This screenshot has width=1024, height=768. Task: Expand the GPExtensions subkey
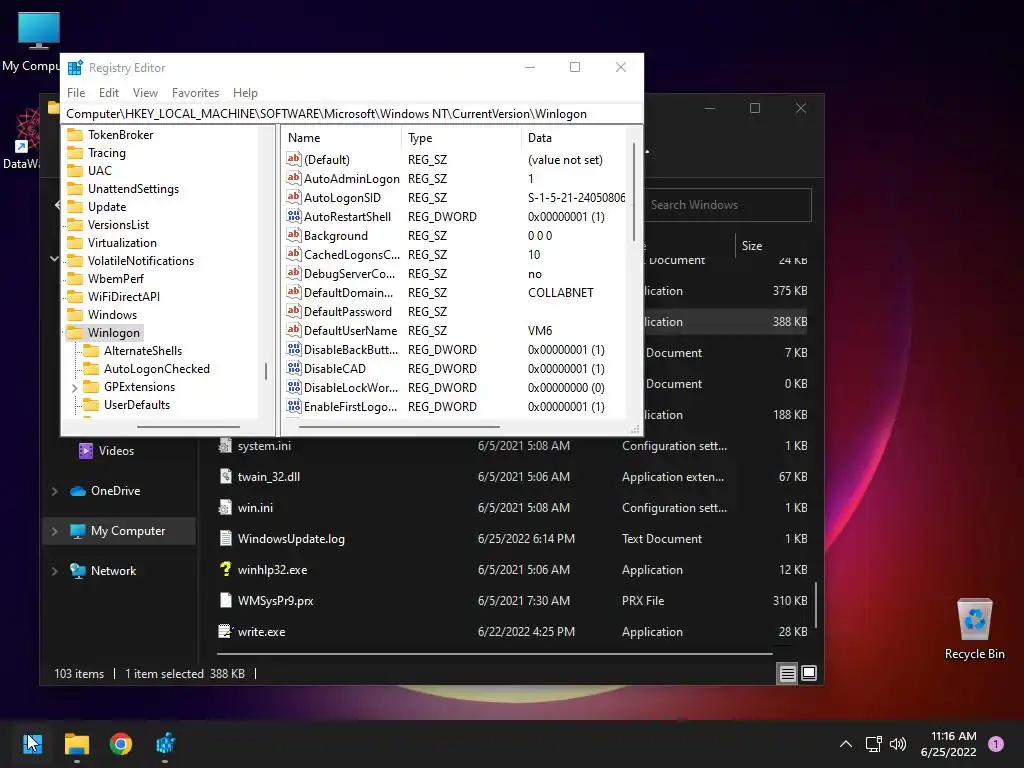tap(74, 387)
